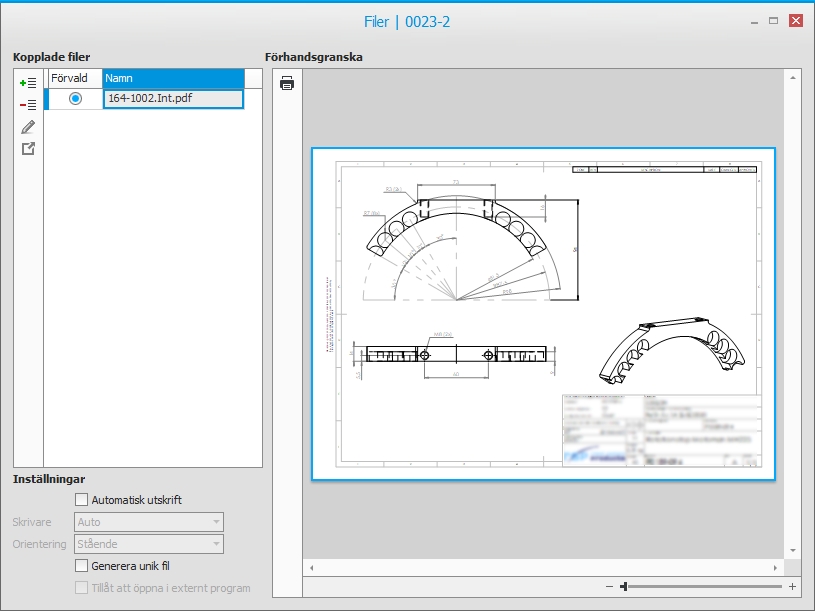Viewport: 815px width, 611px height.
Task: Select the Förvald radio button for 164-1002.Int.pdf
Action: pos(75,99)
